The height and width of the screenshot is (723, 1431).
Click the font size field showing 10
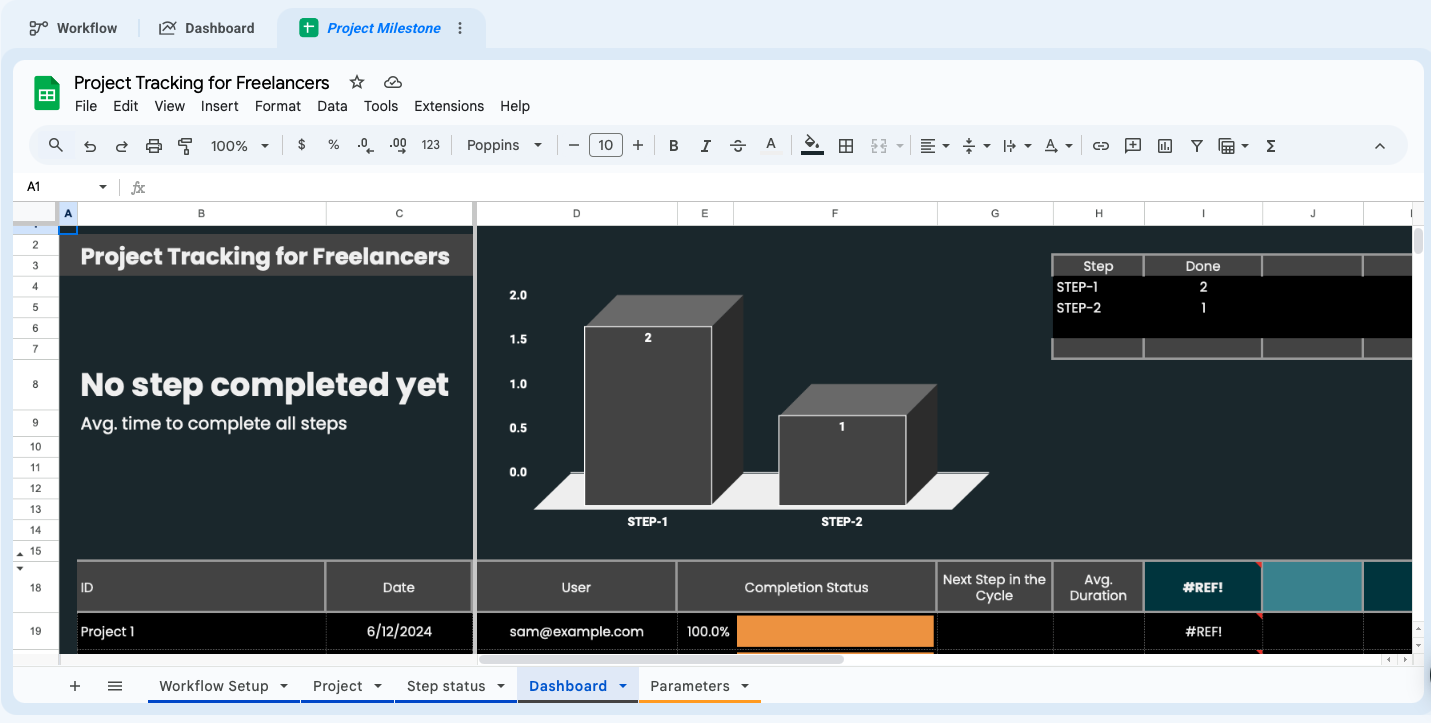[x=606, y=146]
